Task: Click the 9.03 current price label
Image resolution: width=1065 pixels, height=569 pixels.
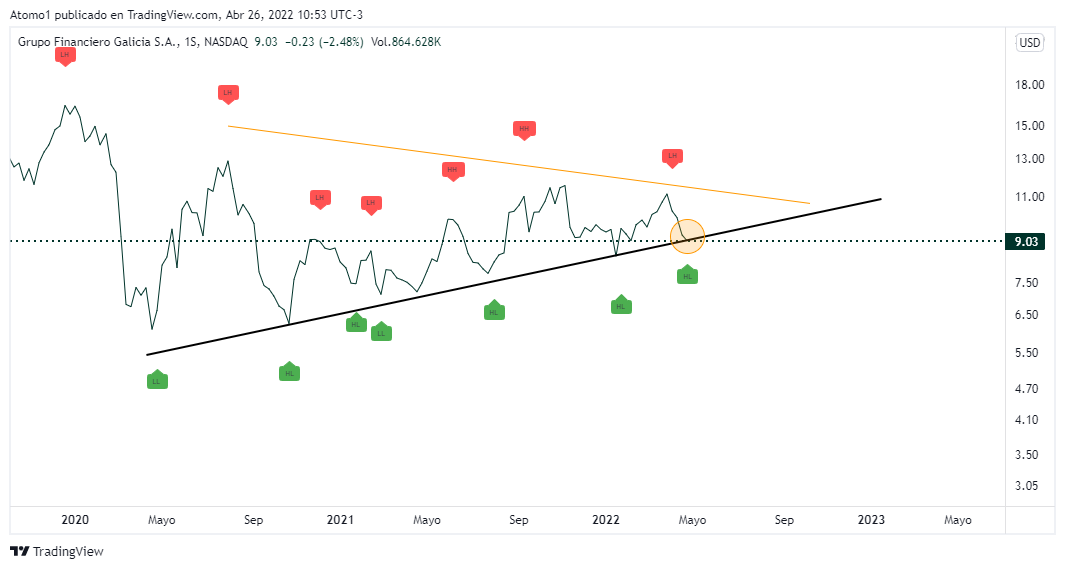Action: 1024,241
